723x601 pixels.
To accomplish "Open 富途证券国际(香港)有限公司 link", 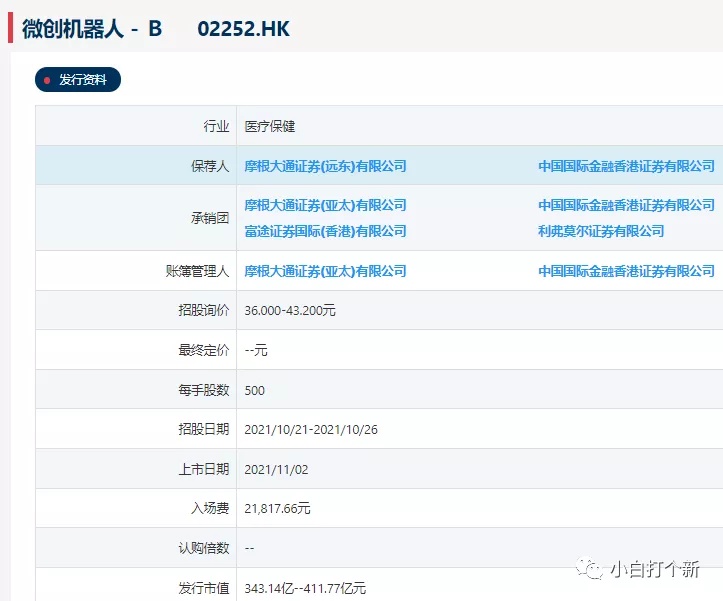I will [325, 231].
